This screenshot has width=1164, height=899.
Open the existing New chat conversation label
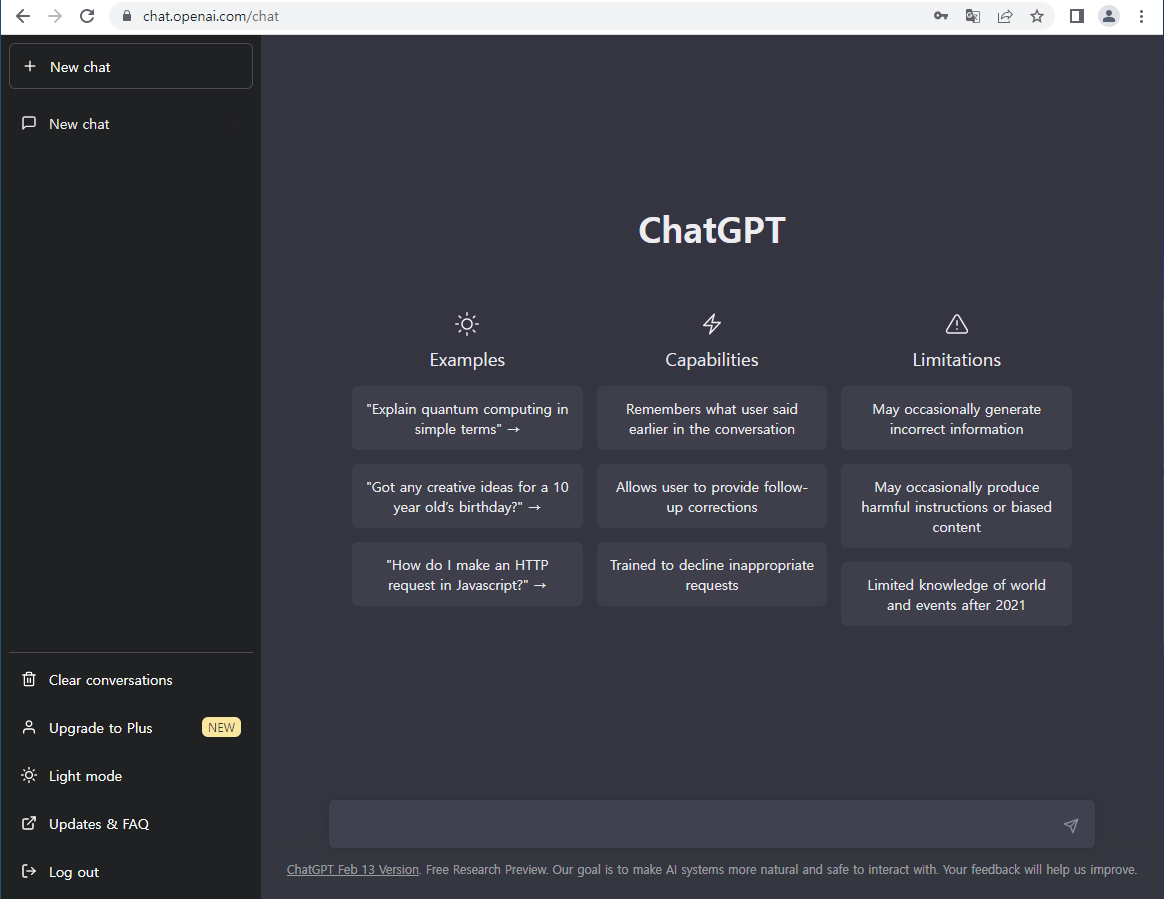79,124
